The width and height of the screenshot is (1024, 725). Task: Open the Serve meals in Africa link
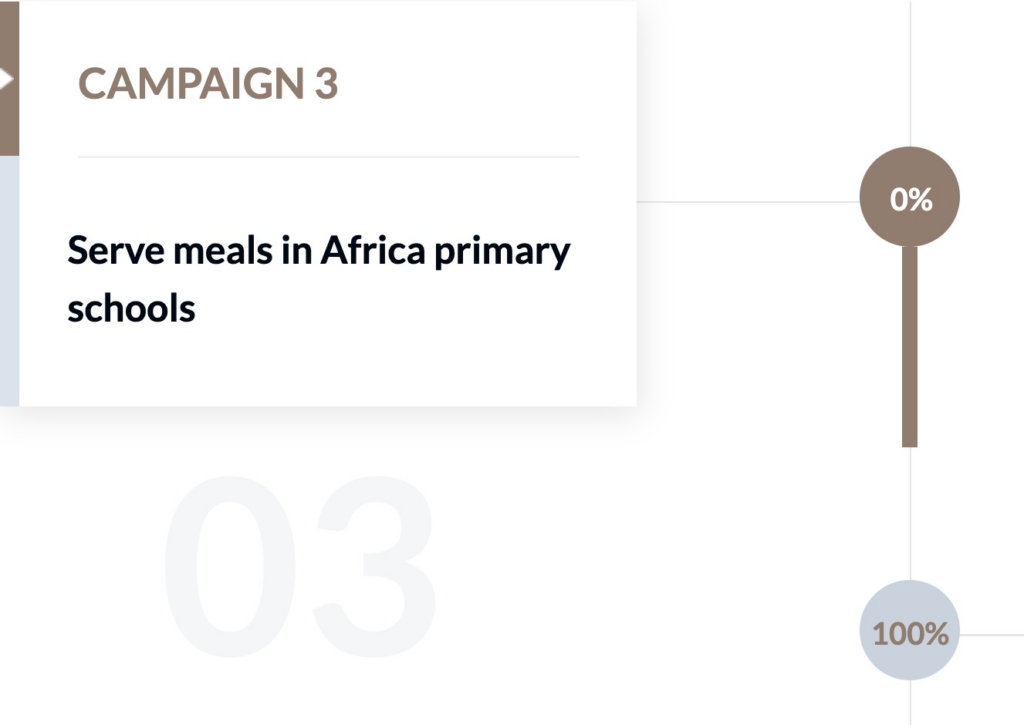point(317,277)
